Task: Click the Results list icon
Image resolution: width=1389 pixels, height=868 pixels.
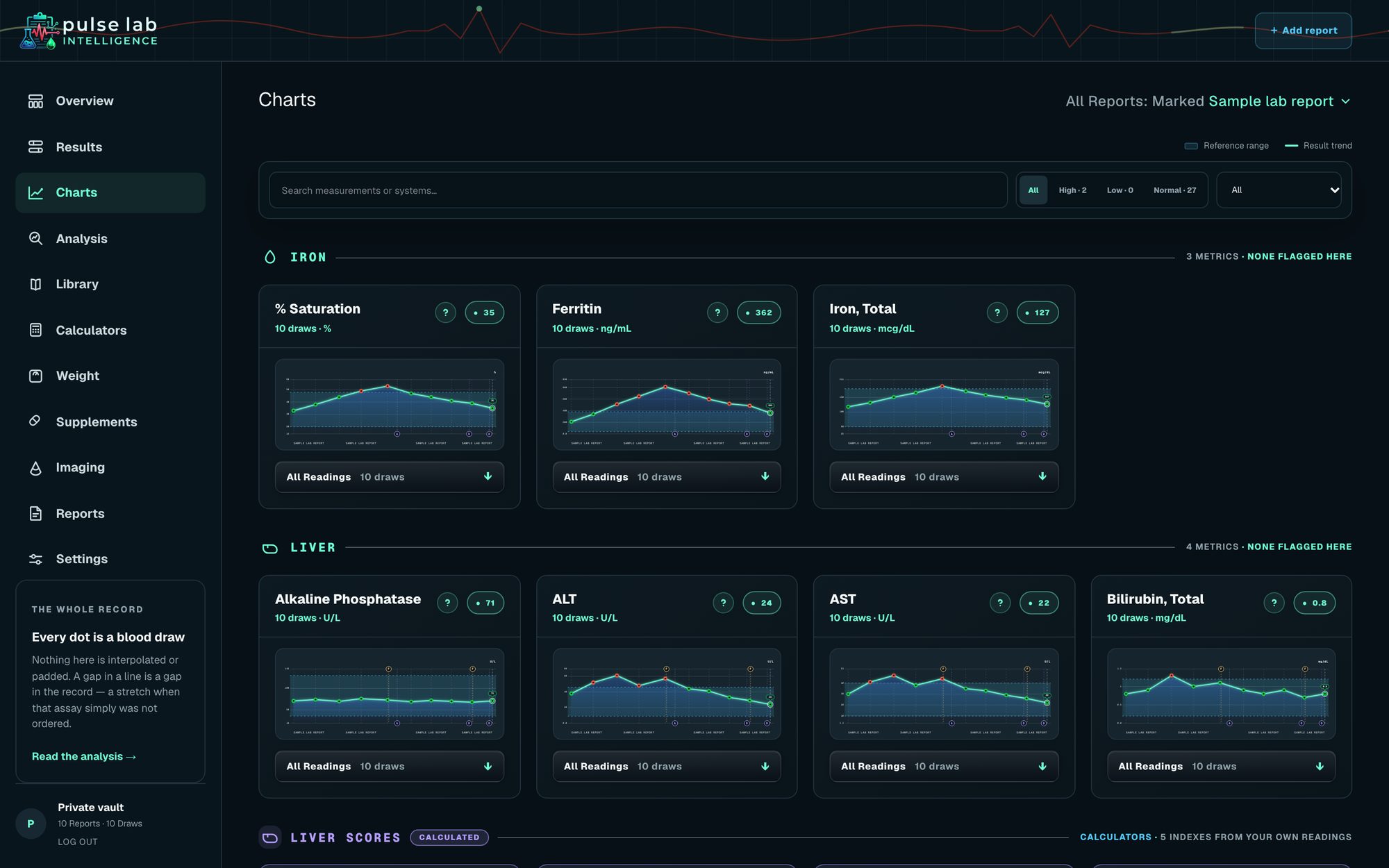Action: click(35, 147)
